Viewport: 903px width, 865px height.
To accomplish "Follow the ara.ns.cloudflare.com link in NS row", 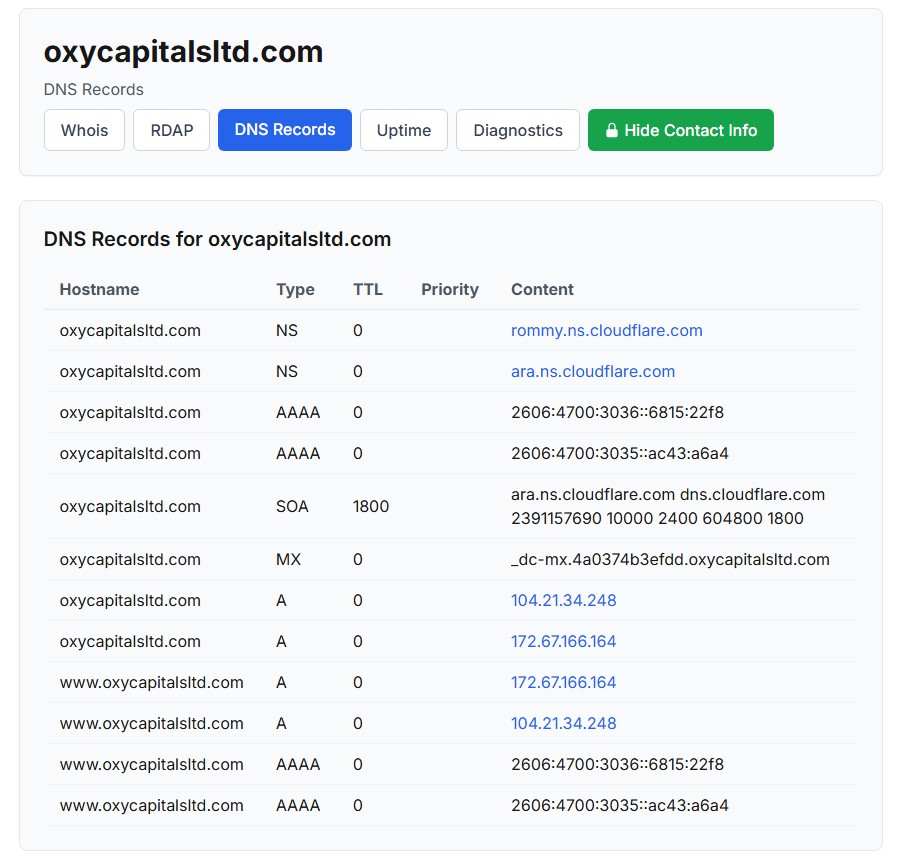I will pos(592,371).
